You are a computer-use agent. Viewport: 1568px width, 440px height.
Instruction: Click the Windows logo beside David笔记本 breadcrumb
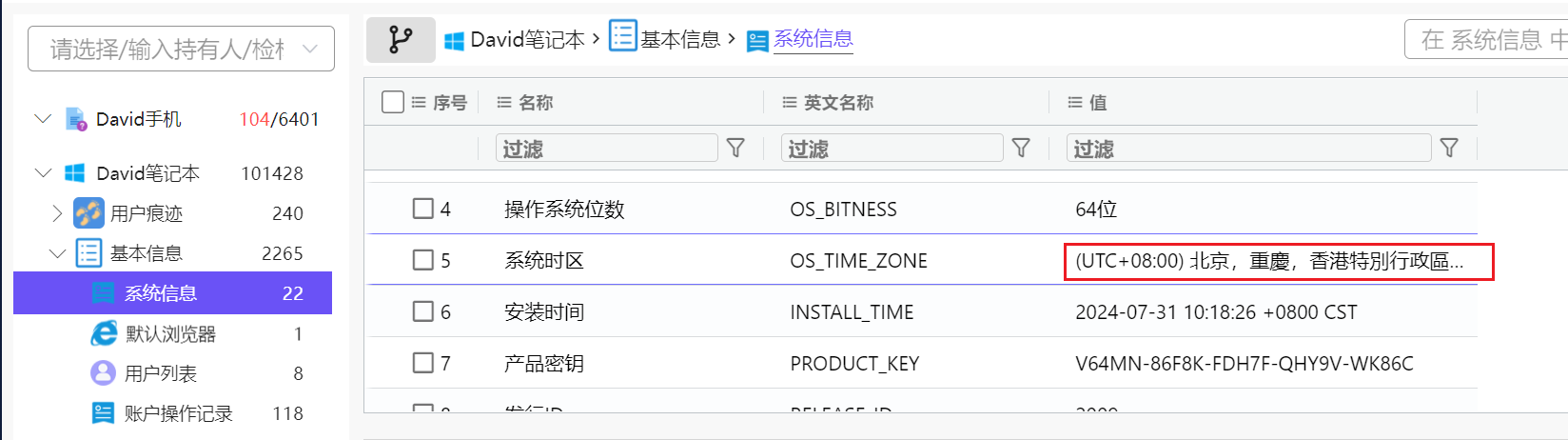click(455, 40)
